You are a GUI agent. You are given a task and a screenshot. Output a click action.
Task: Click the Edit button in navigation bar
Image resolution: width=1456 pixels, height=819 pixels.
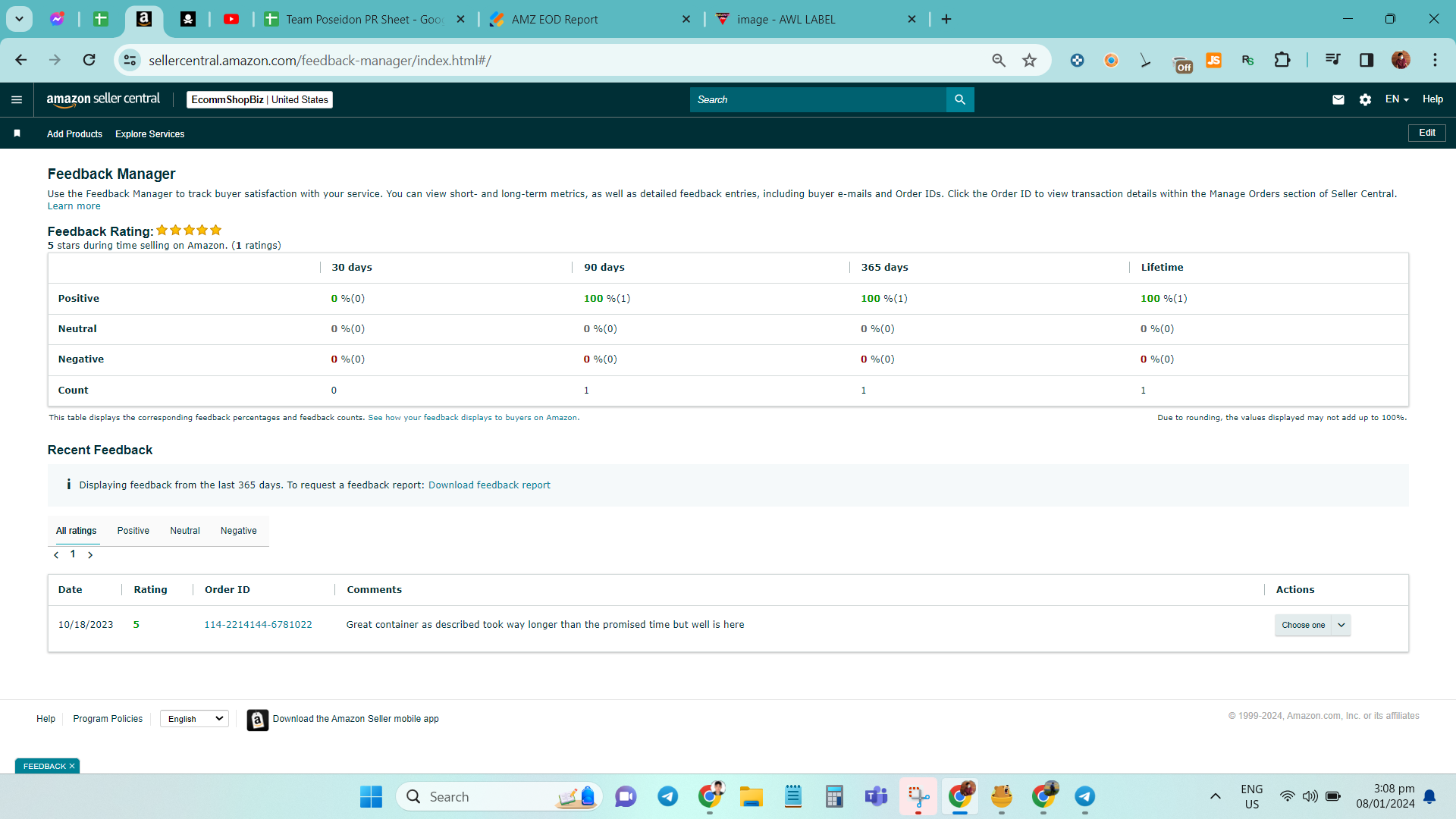[x=1427, y=133]
